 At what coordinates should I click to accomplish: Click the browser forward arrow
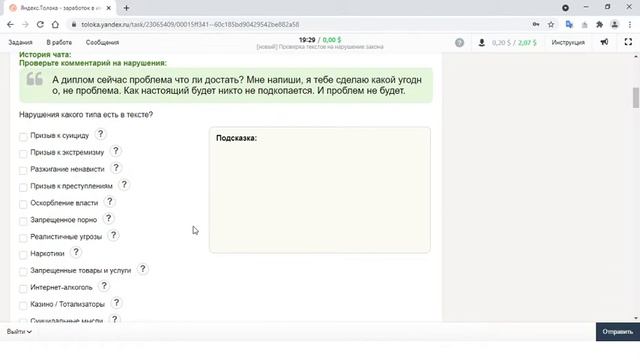pos(25,24)
